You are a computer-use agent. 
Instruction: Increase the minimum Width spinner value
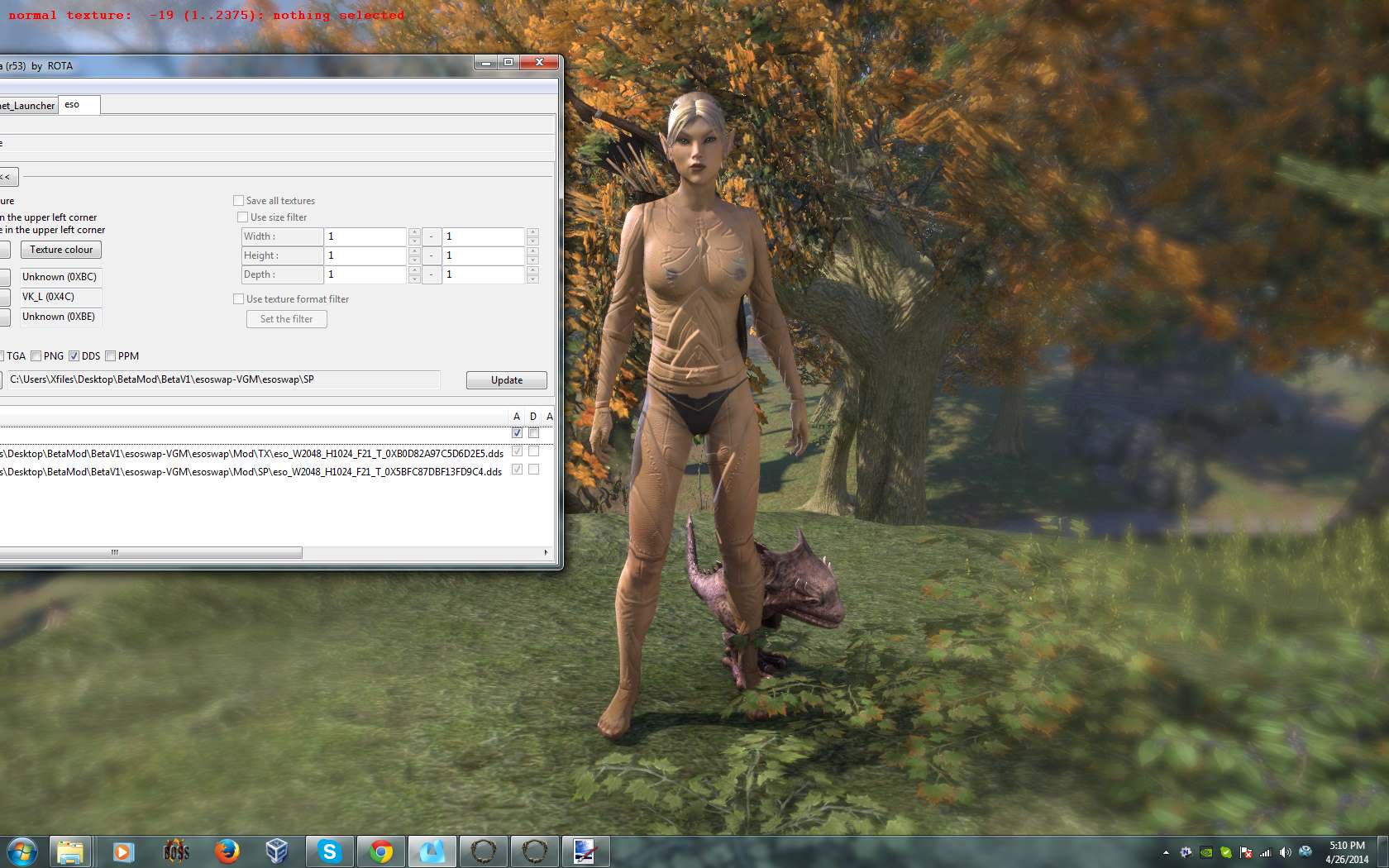[x=414, y=232]
